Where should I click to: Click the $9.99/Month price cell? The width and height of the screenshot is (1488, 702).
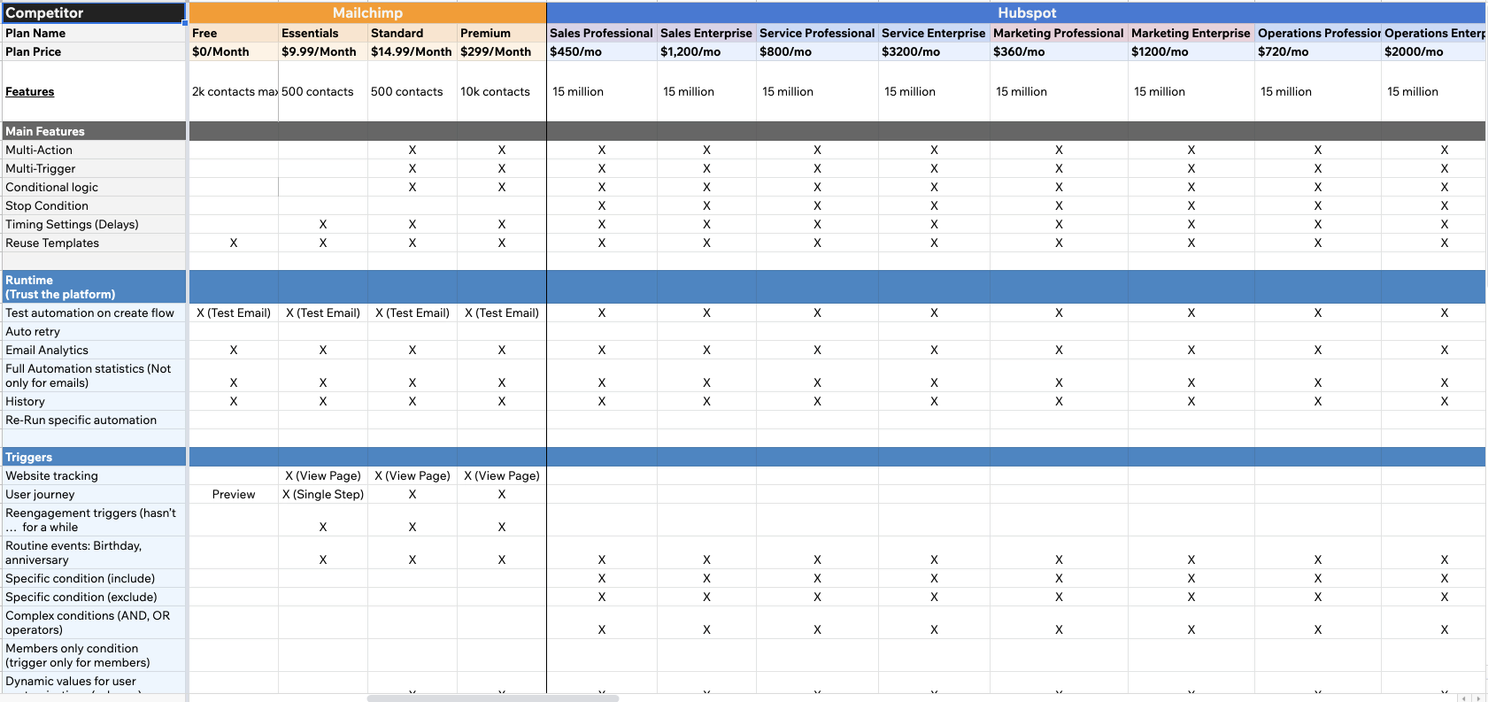tap(323, 52)
